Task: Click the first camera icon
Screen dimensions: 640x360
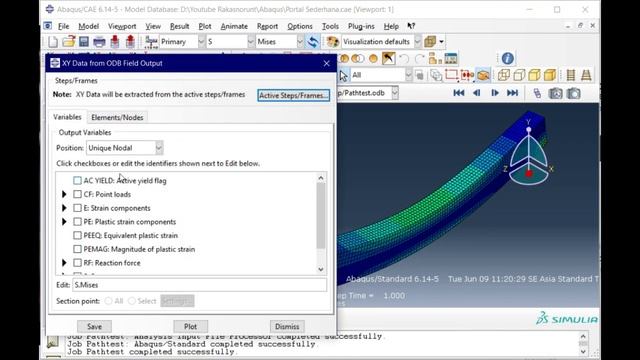Action: point(556,93)
